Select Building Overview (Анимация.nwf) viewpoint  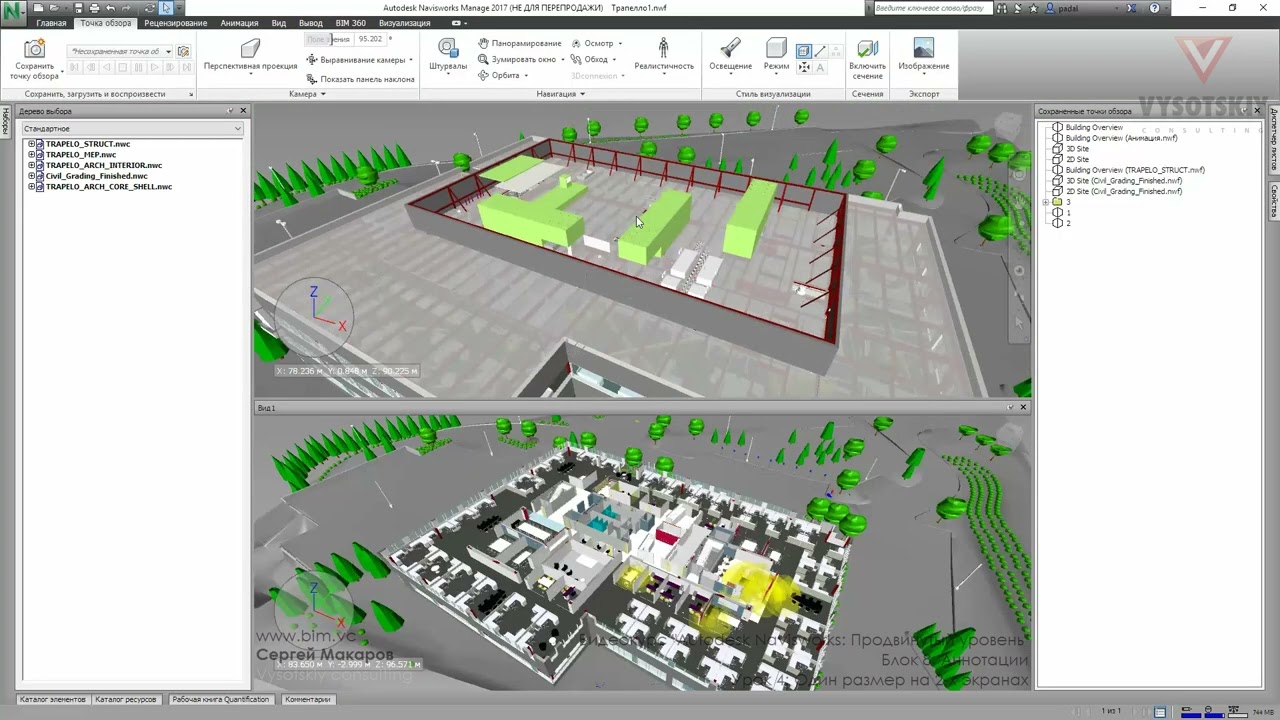tap(1120, 138)
